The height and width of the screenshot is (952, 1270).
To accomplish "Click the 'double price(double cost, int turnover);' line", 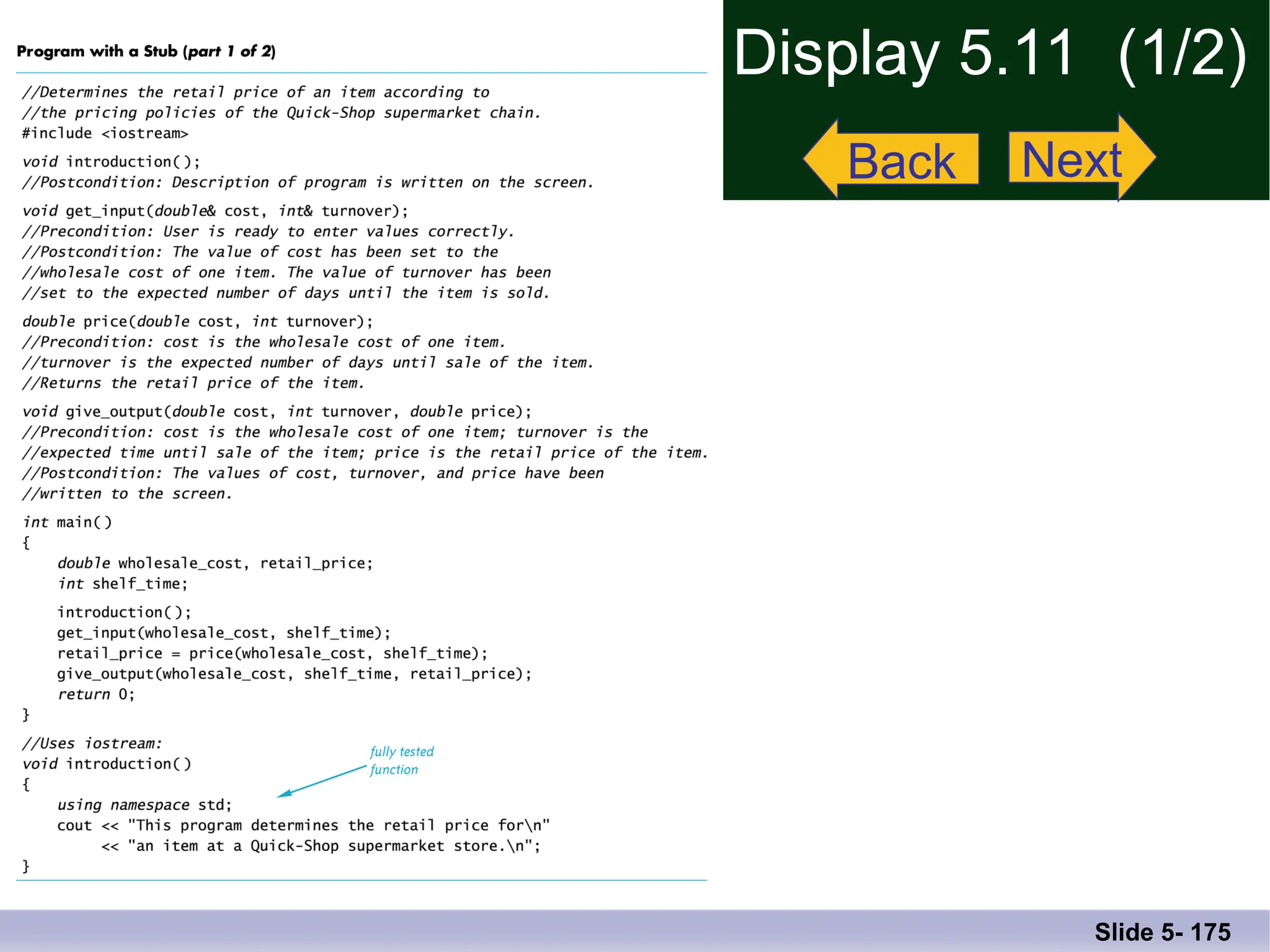I will tap(198, 321).
